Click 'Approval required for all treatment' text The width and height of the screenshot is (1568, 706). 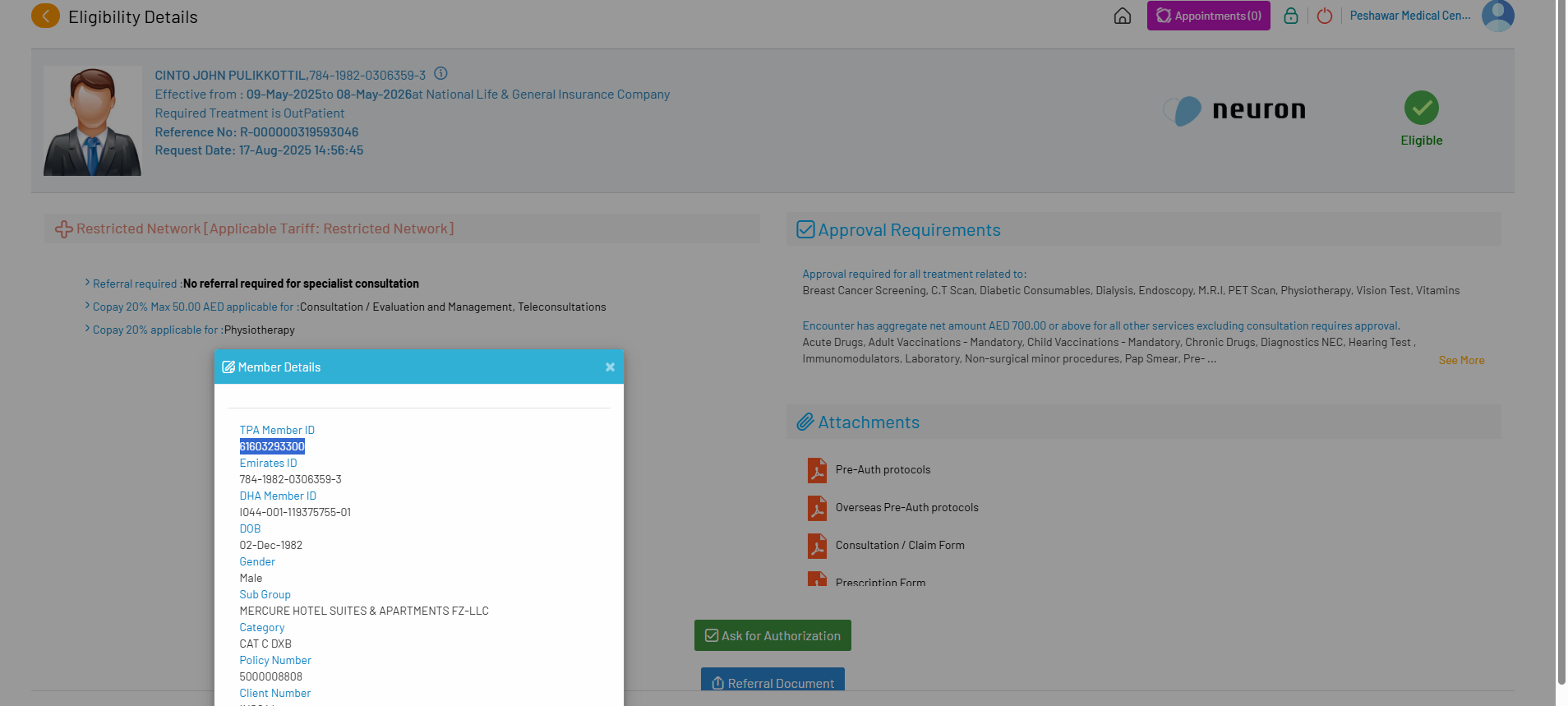click(915, 274)
